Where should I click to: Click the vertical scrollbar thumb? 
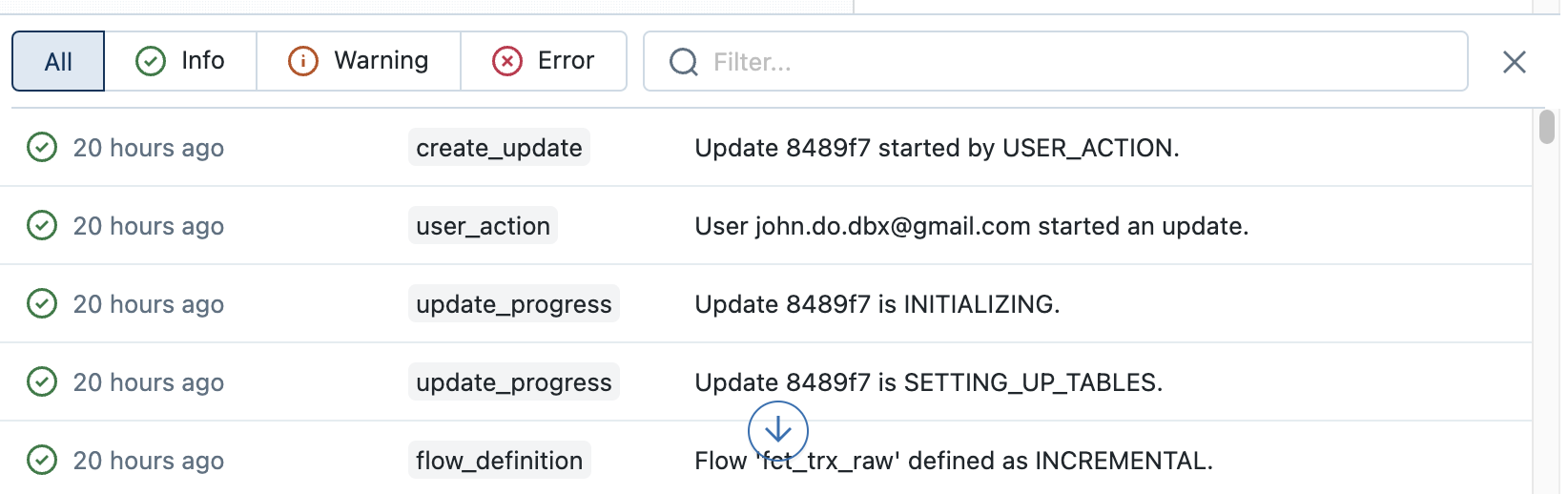[x=1547, y=127]
